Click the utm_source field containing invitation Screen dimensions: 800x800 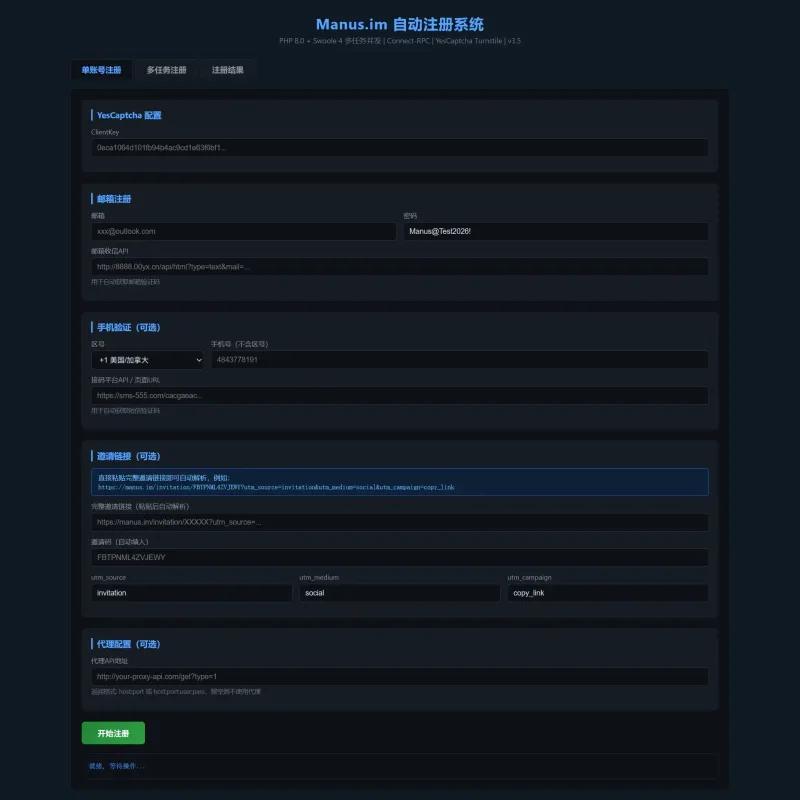[191, 593]
